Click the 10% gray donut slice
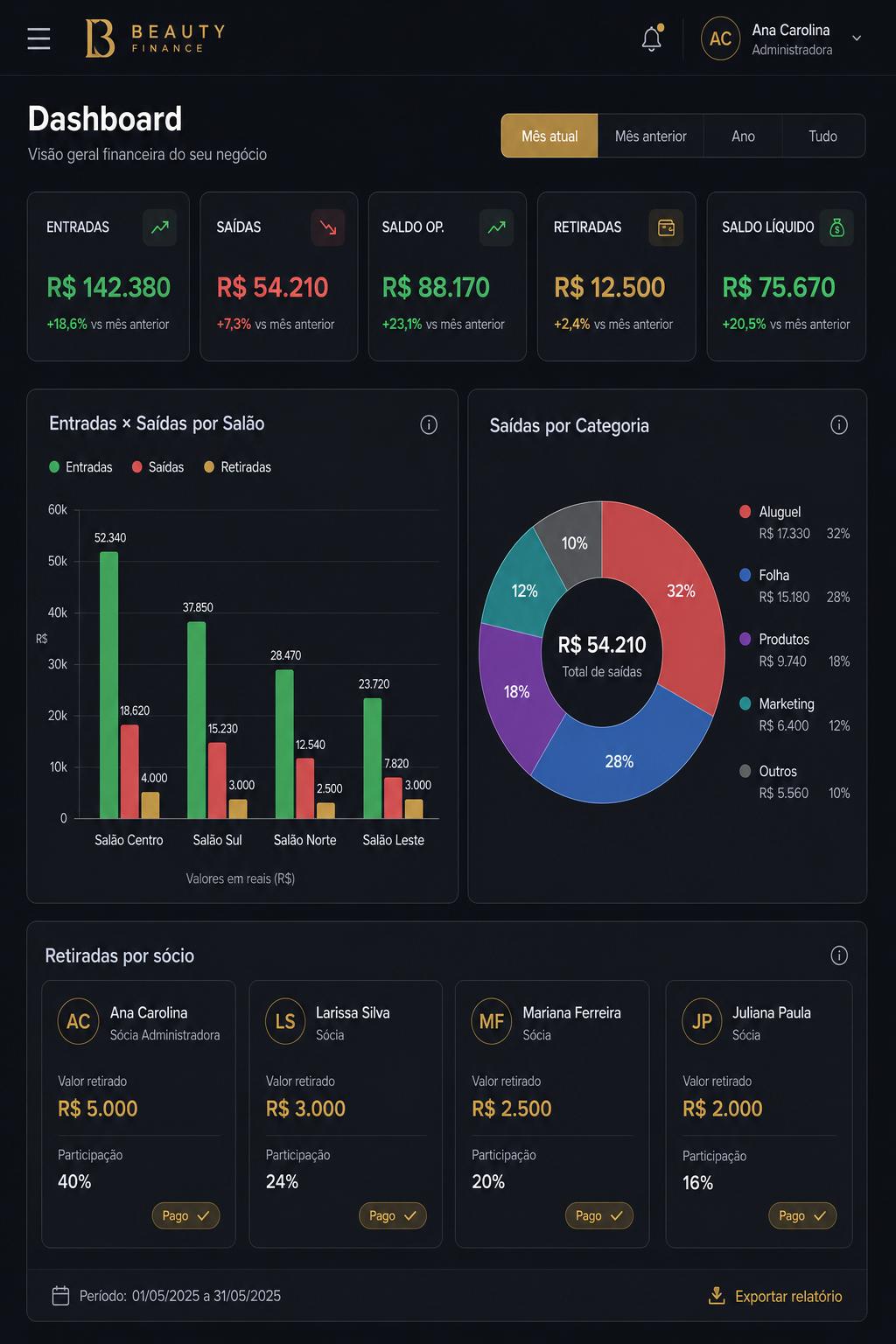The height and width of the screenshot is (1344, 896). [573, 542]
